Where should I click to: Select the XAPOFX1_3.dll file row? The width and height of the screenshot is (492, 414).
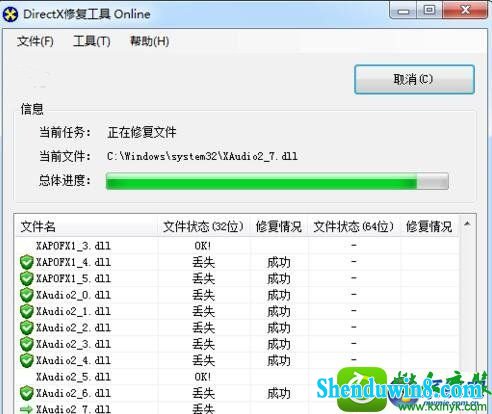(x=237, y=246)
